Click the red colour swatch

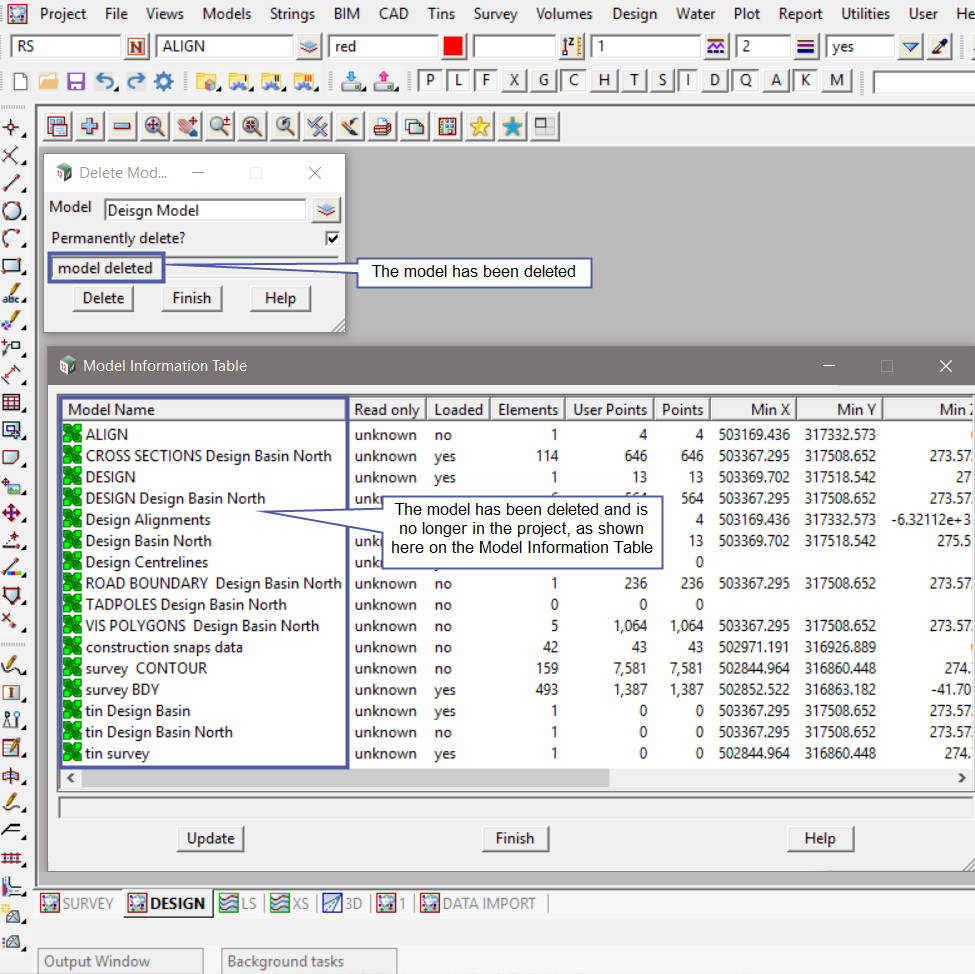pyautogui.click(x=453, y=47)
